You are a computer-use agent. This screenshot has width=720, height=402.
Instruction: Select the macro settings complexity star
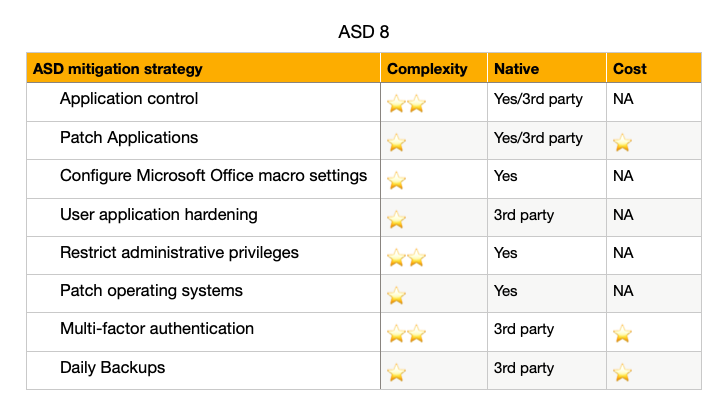(x=396, y=181)
